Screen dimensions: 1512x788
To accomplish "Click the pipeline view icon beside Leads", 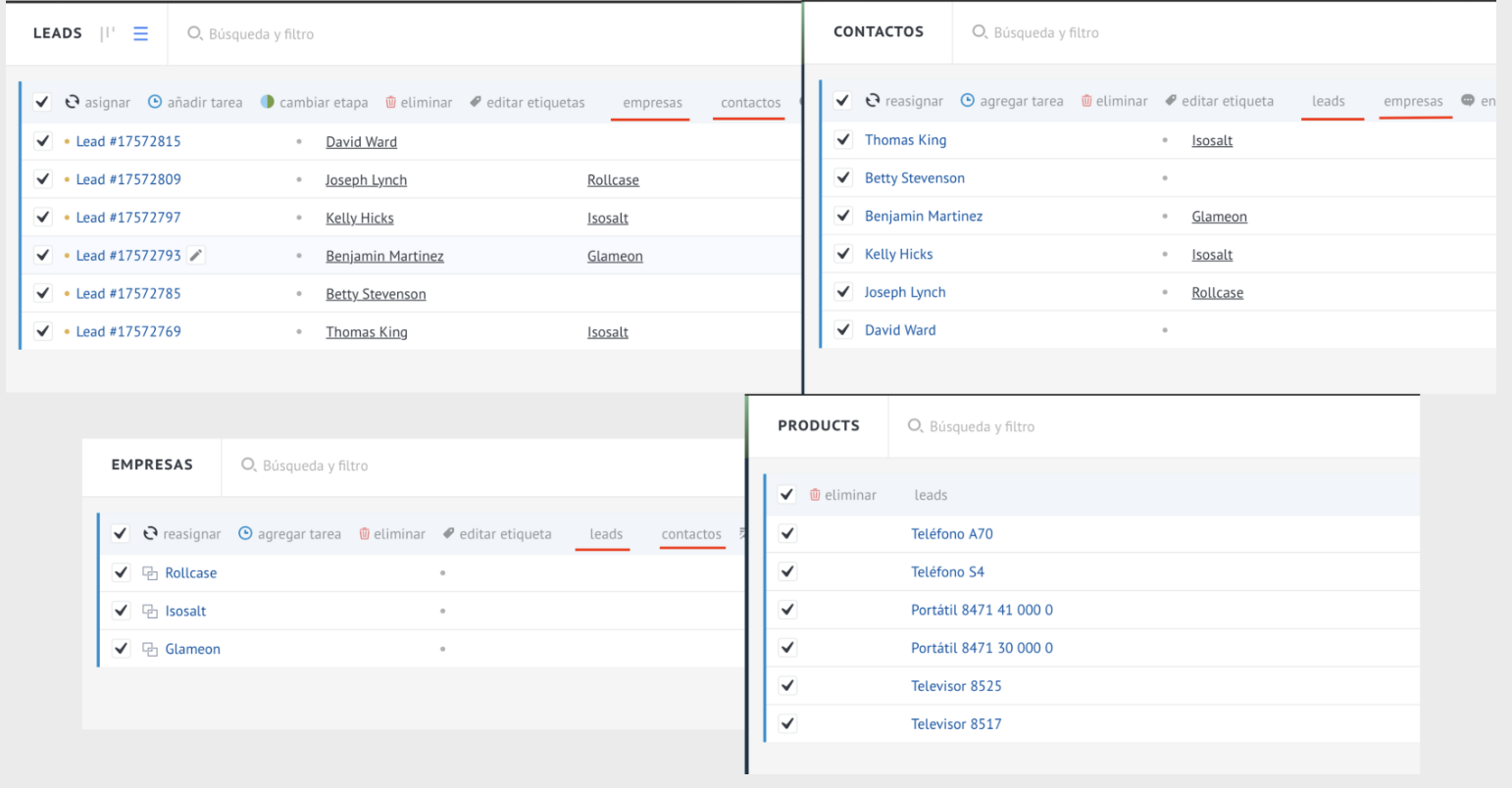I will tap(108, 33).
